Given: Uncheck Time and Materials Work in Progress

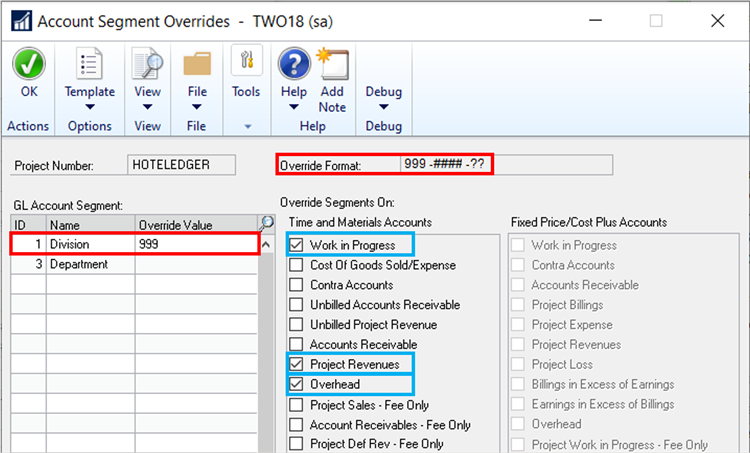Looking at the screenshot, I should [296, 245].
